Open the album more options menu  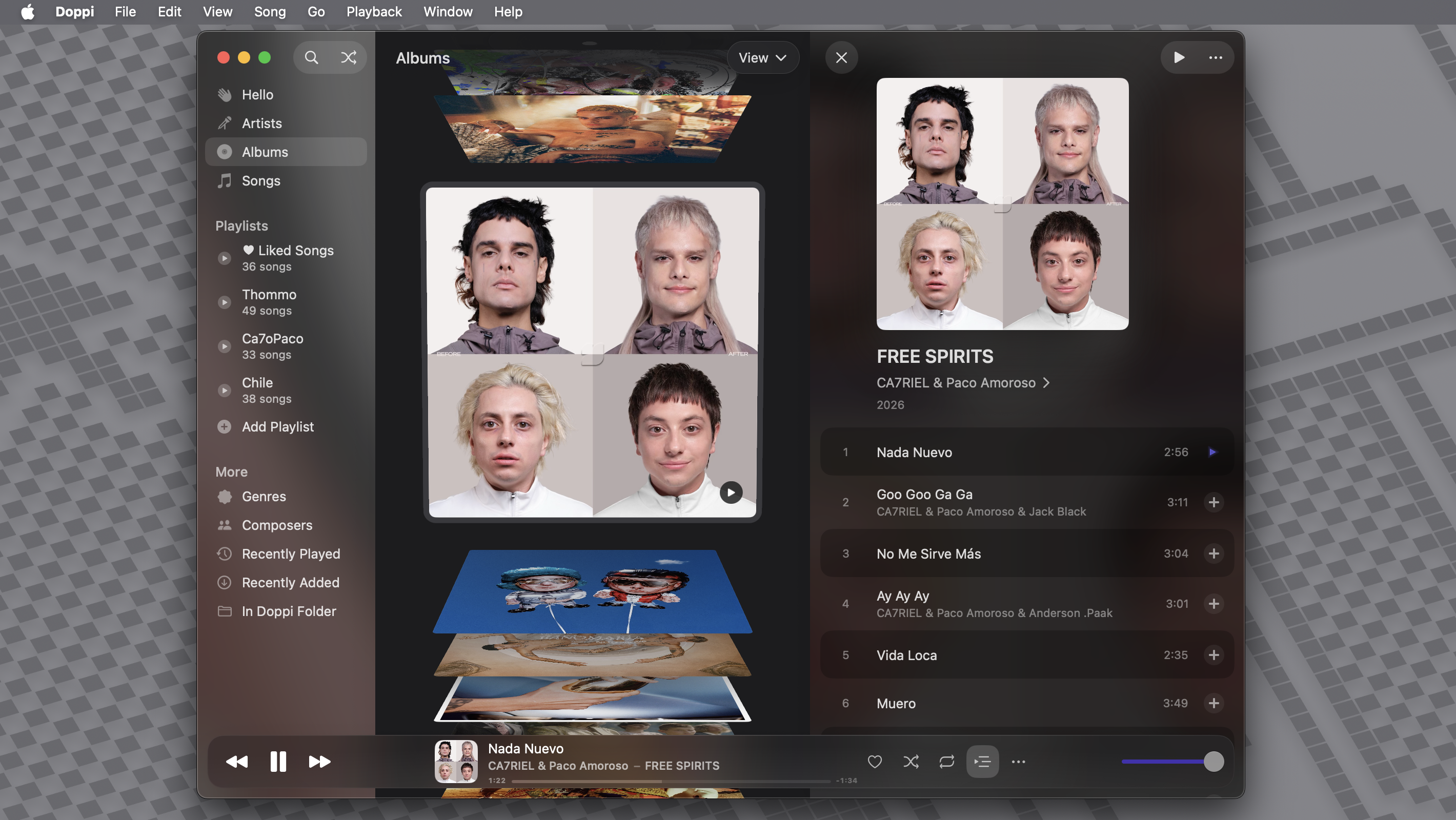click(1215, 57)
